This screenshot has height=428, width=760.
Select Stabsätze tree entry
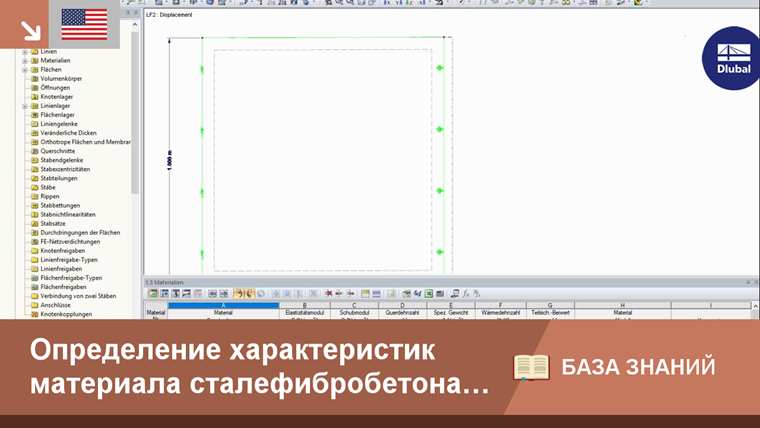(x=53, y=223)
